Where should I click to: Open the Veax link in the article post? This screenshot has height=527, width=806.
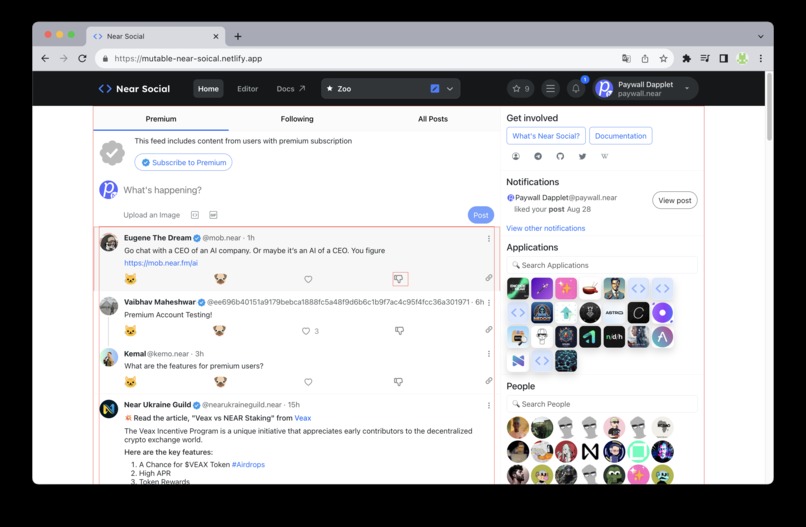(x=303, y=418)
